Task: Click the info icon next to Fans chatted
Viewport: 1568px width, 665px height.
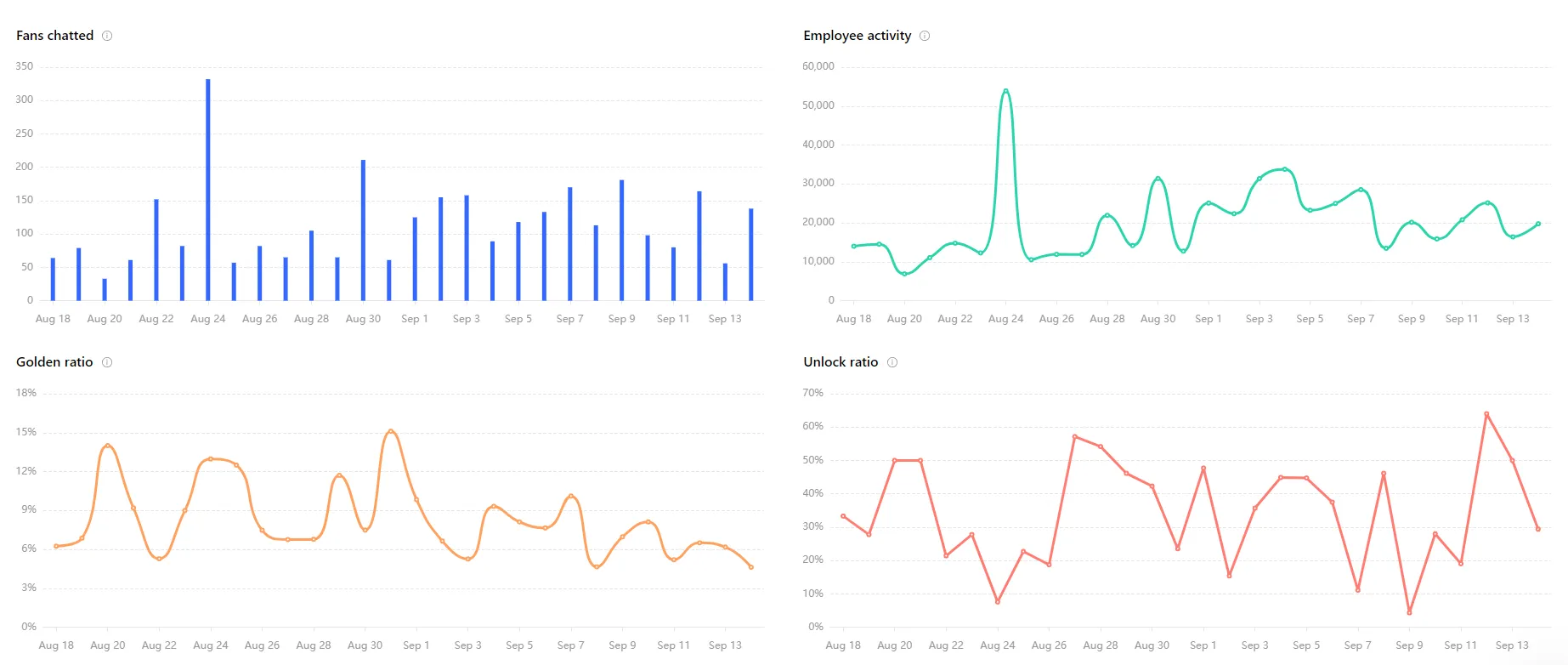Action: click(107, 36)
